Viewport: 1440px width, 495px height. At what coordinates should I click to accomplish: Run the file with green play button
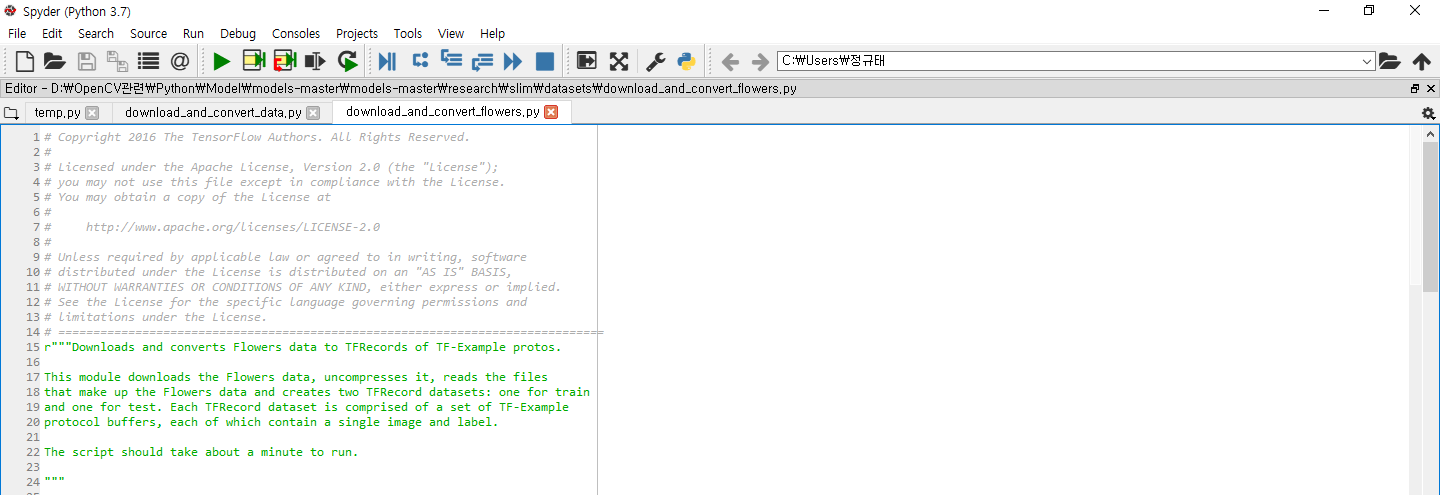221,61
